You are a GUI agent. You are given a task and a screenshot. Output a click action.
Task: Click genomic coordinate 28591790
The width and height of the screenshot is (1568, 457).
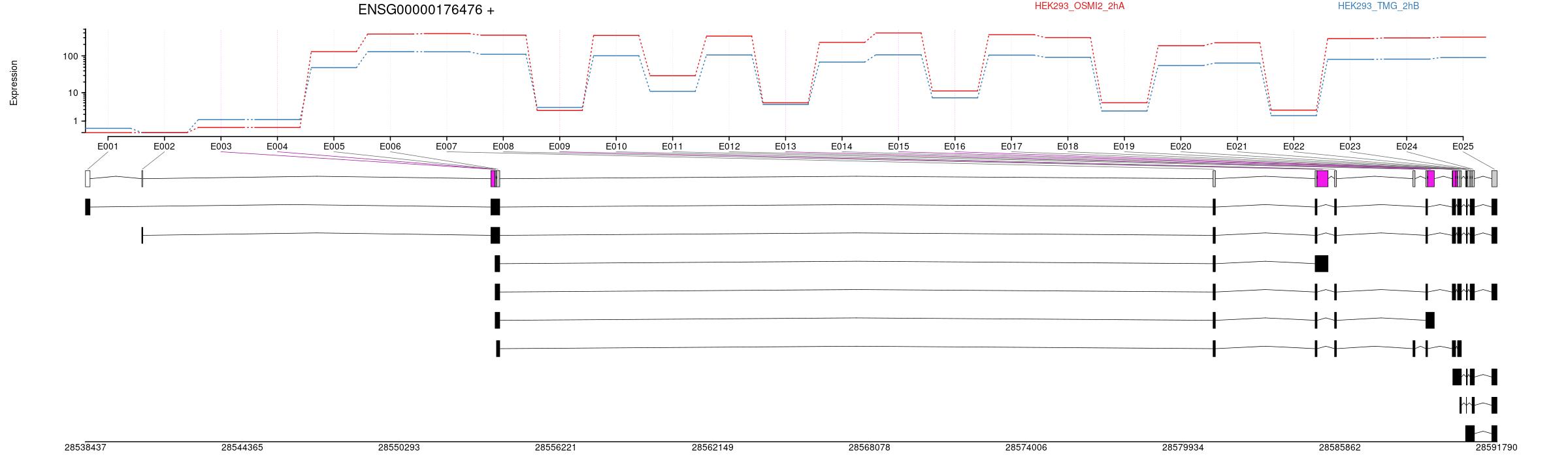click(x=1497, y=448)
